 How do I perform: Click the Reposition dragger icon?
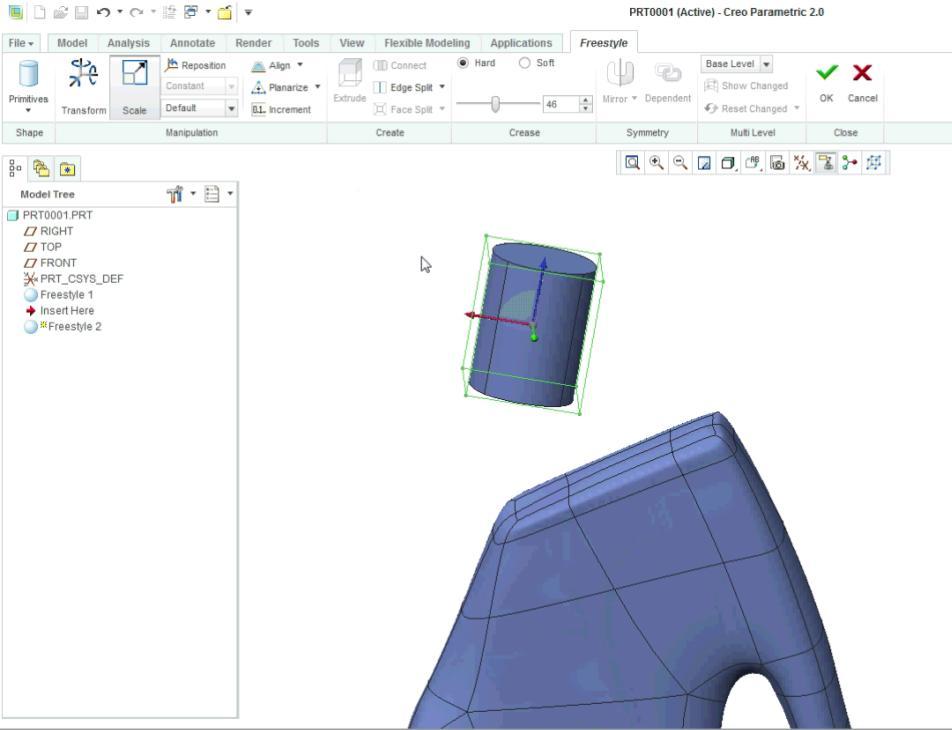172,64
